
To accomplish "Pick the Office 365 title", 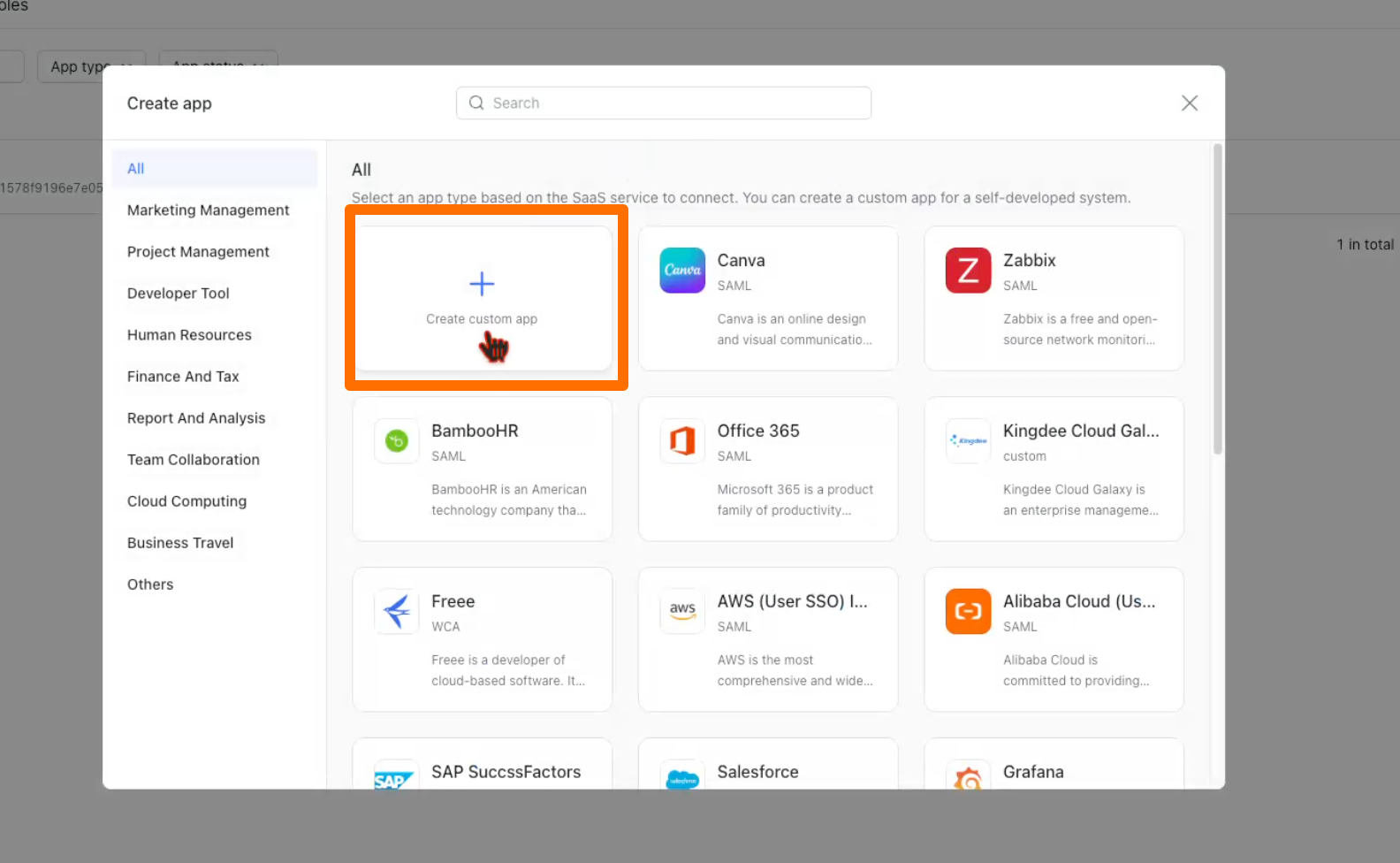I will click(758, 431).
